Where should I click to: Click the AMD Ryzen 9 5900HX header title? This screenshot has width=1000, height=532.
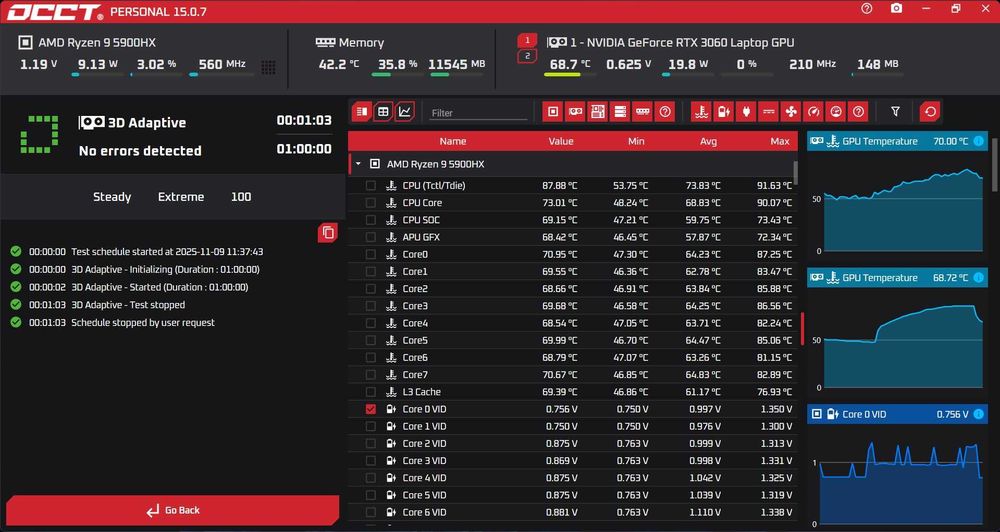tap(97, 43)
